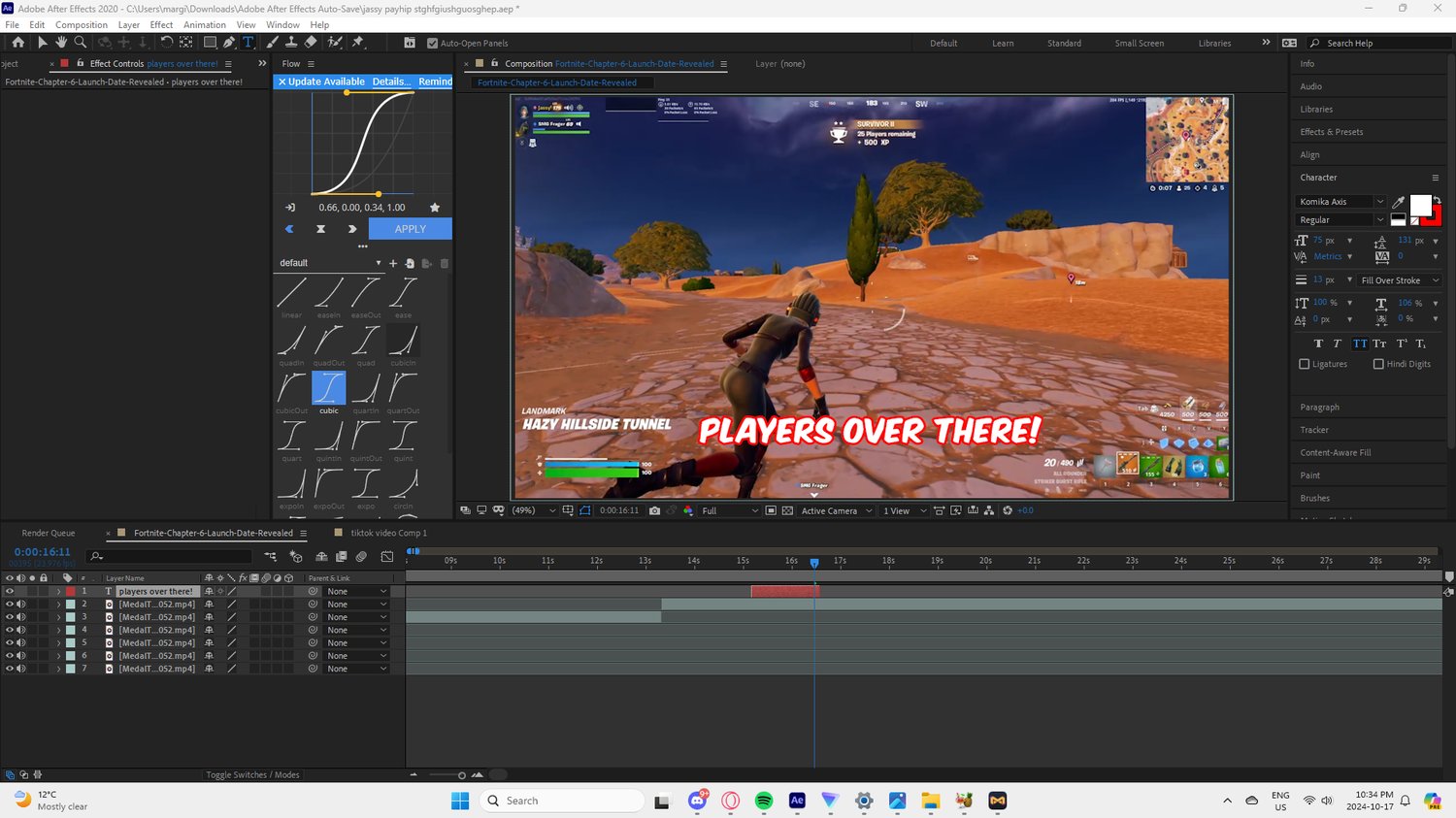Open the Effect menu
Screen dimensions: 1456x818
click(161, 24)
